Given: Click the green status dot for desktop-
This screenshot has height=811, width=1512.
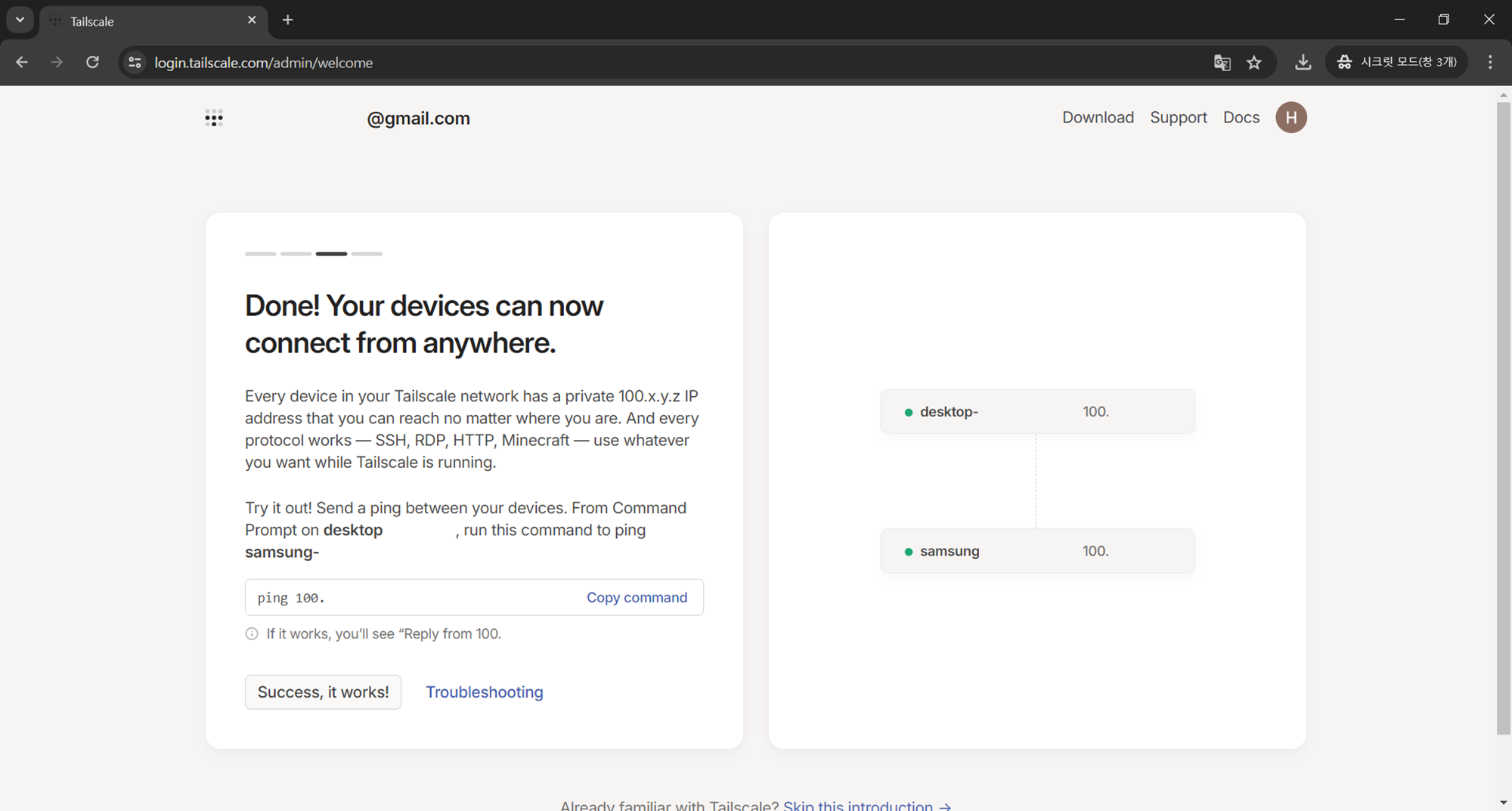Looking at the screenshot, I should point(908,412).
